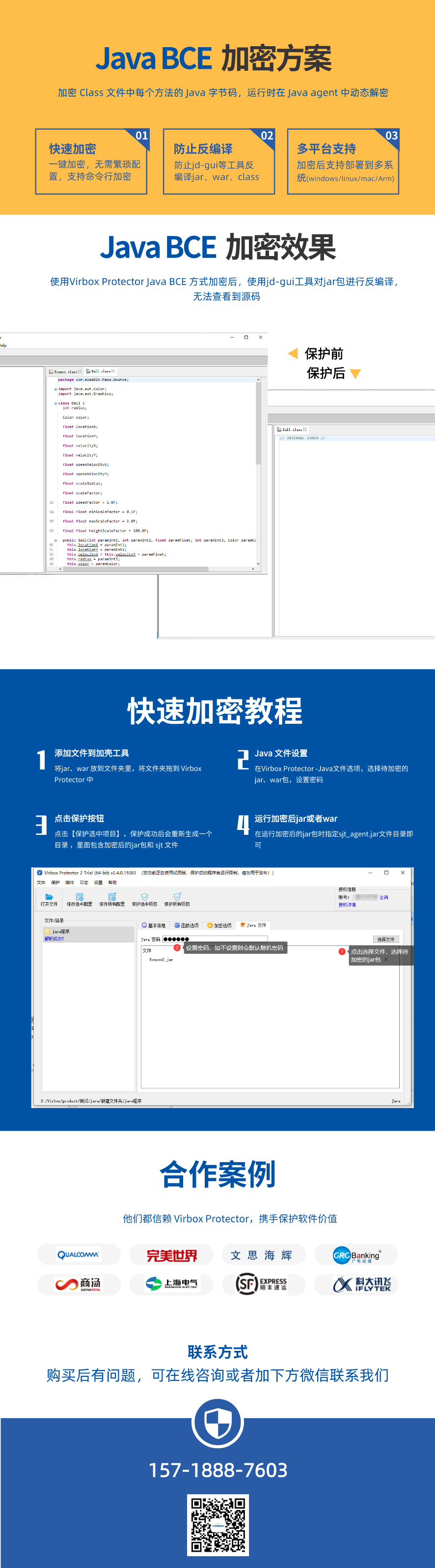
Task: Click the Bounce2.jar file entry
Action: (161, 959)
